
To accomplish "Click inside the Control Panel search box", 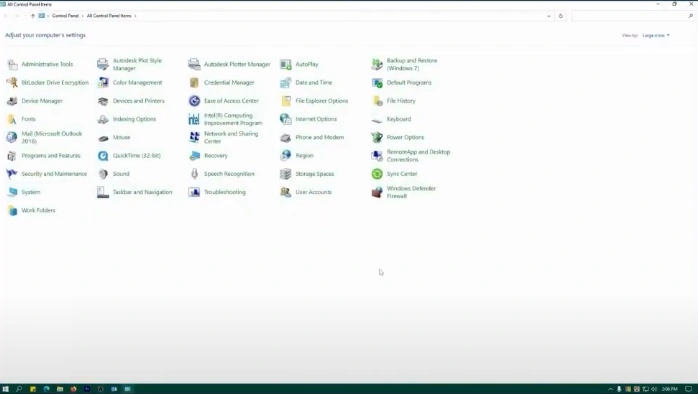I will 629,16.
